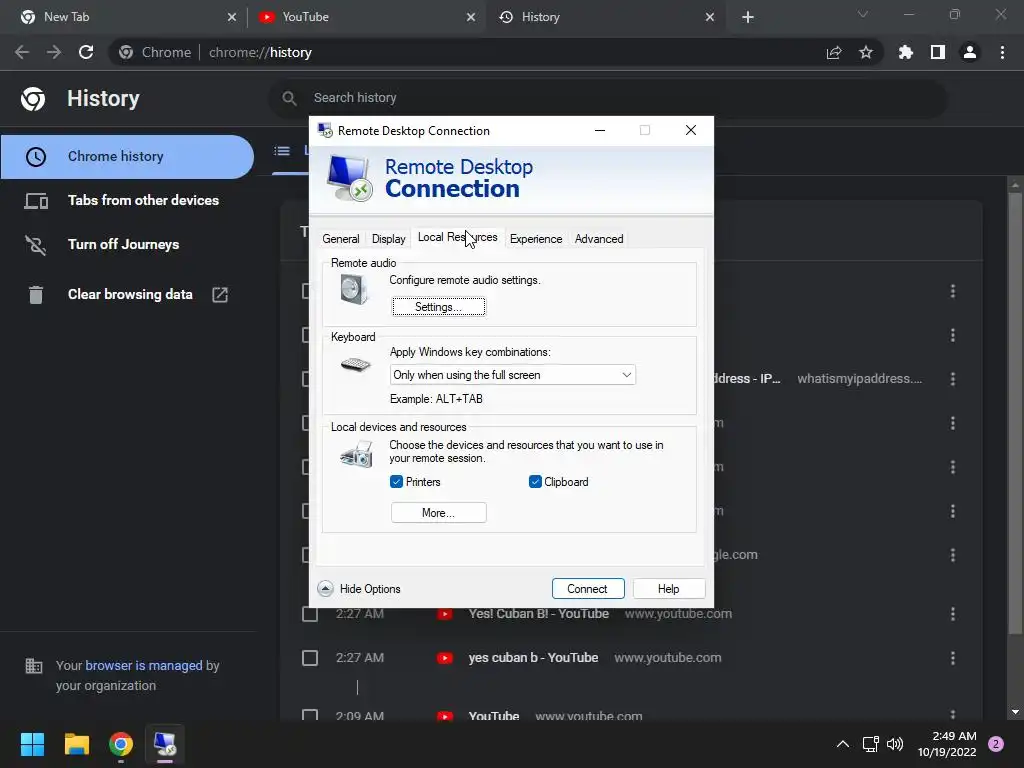Switch to the Display tab
Image resolution: width=1024 pixels, height=768 pixels.
pyautogui.click(x=388, y=239)
